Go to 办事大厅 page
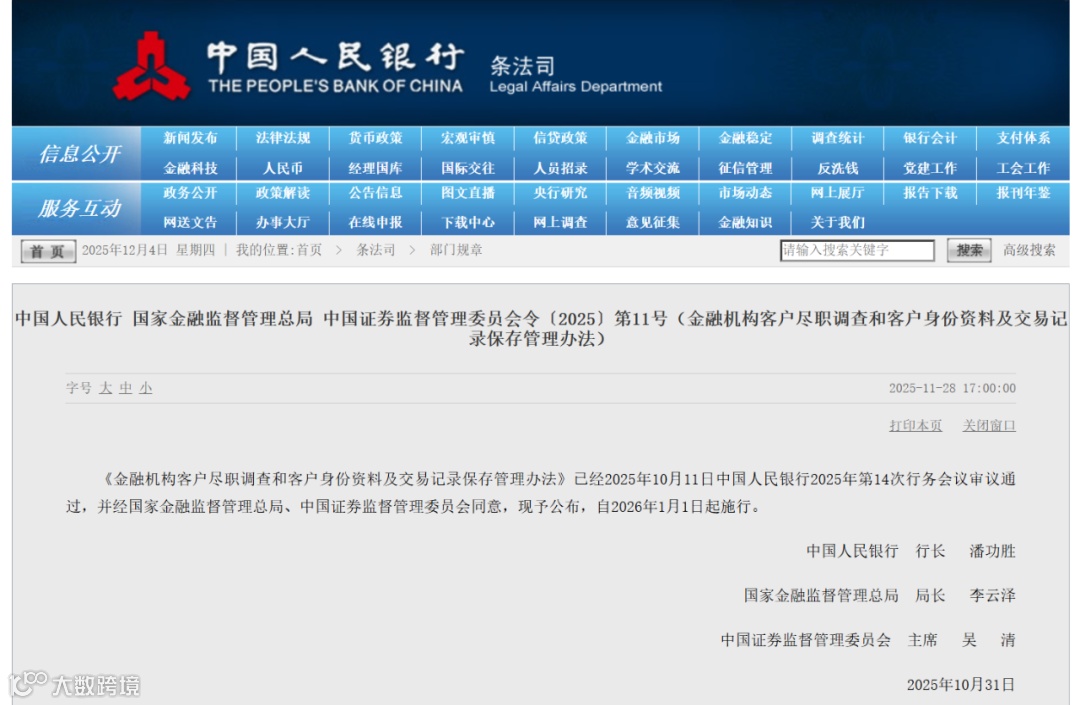The image size is (1080, 705). pyautogui.click(x=283, y=222)
